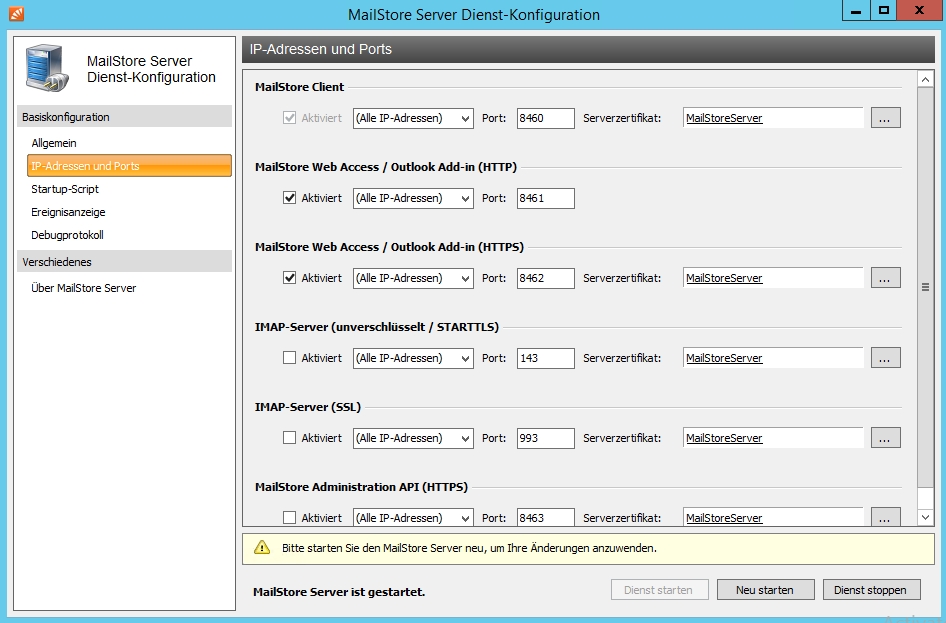Click the scrollbar down arrow
946x623 pixels.
point(925,517)
